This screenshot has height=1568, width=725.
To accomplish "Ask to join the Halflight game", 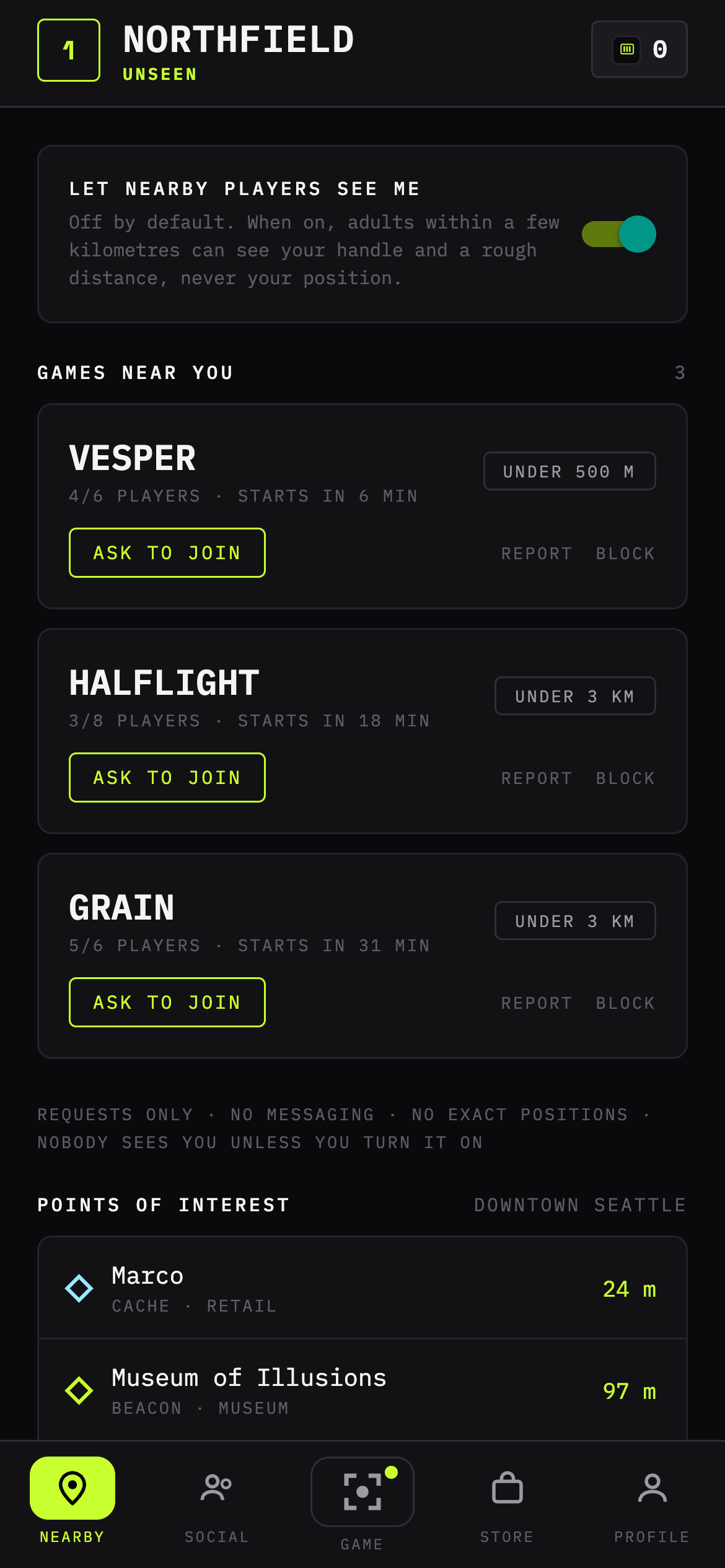I will click(167, 777).
